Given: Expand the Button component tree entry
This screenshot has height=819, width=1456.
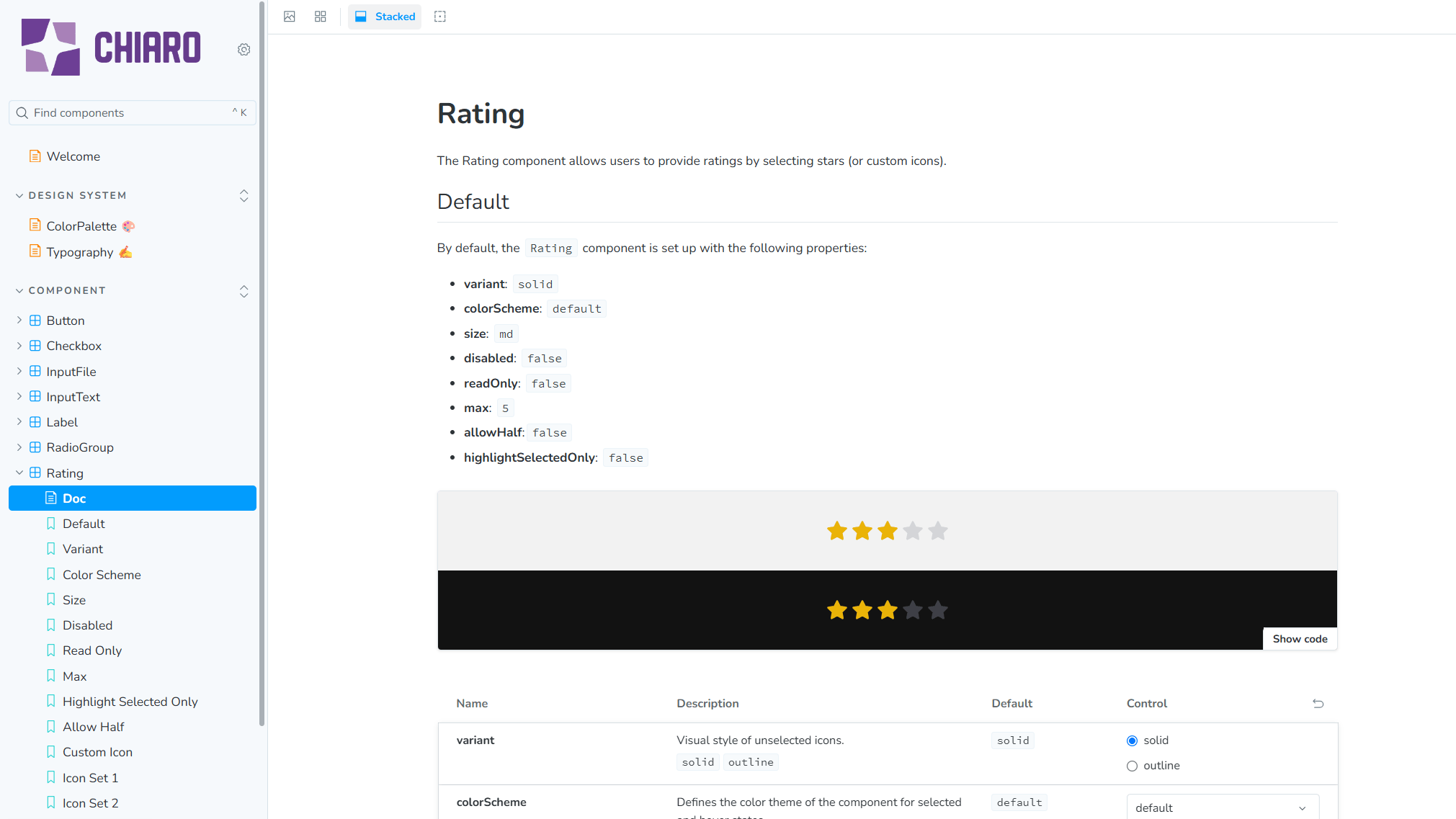Looking at the screenshot, I should (x=18, y=320).
